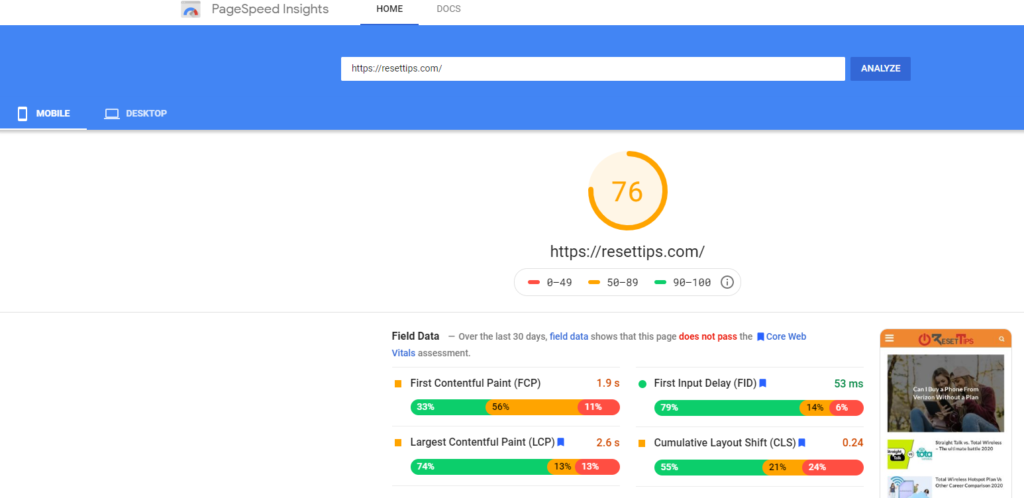Open the score legend info icon
The height and width of the screenshot is (498, 1024).
pos(727,283)
